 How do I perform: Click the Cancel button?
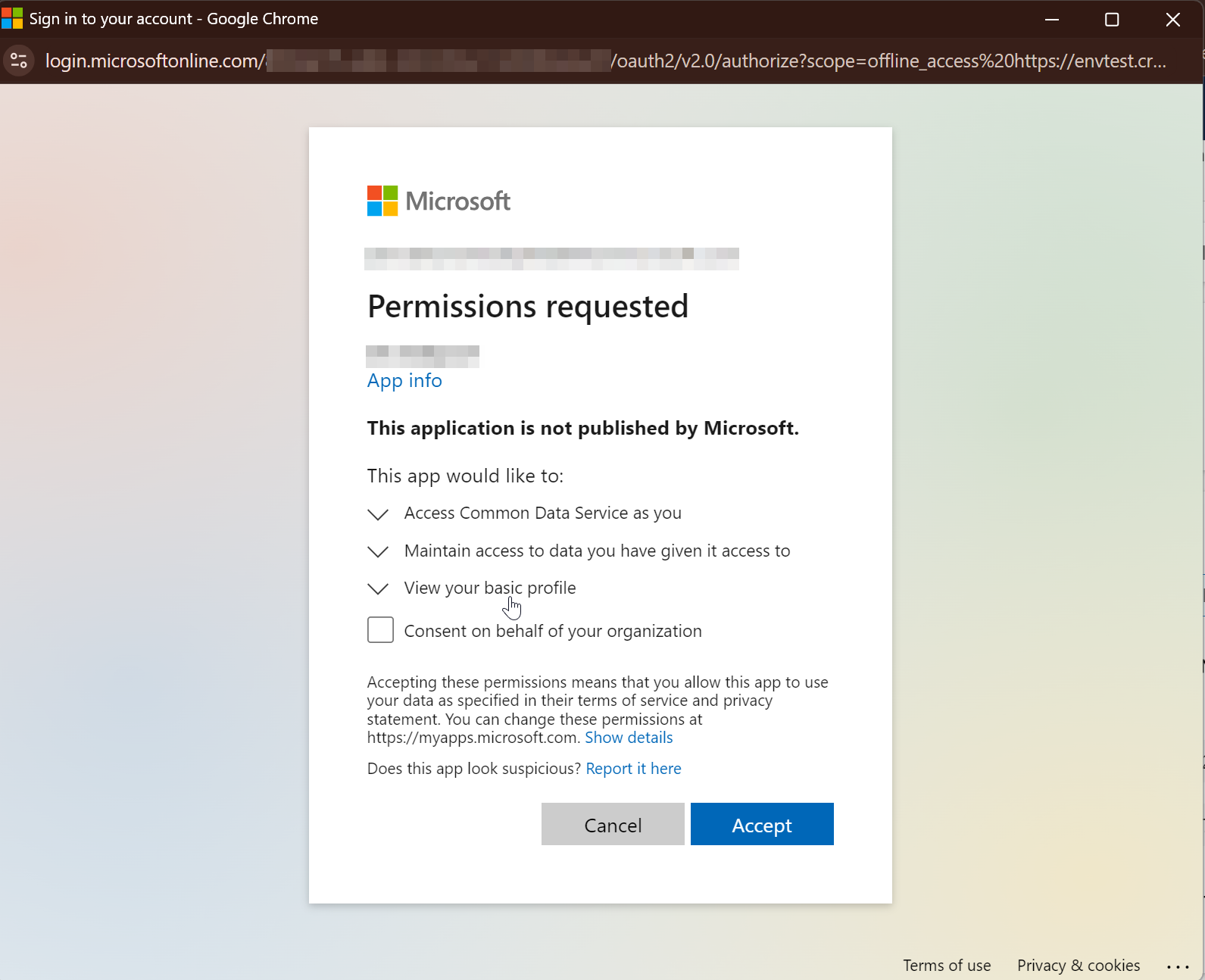pos(613,824)
